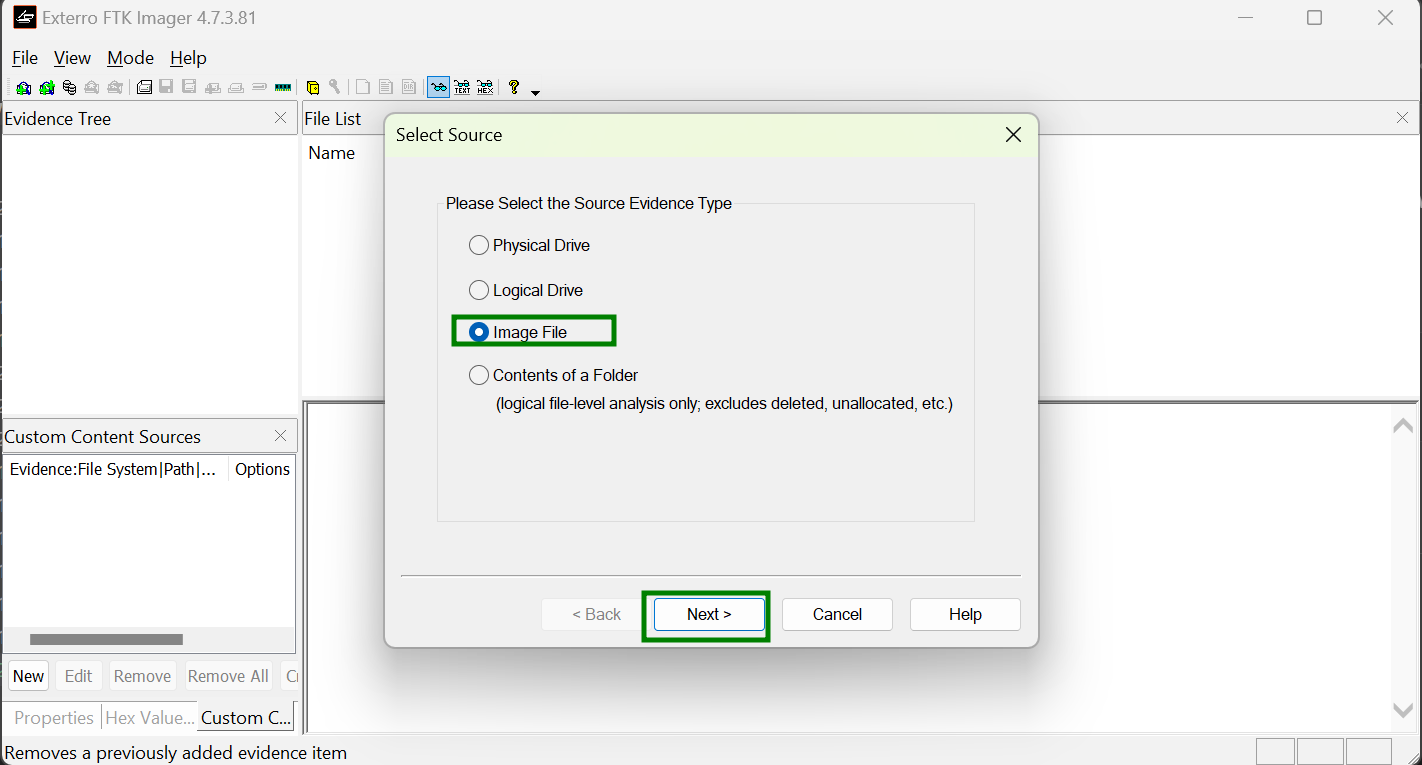Screen dimensions: 1422x765
Task: Choose the Image File radio option
Action: pyautogui.click(x=479, y=332)
